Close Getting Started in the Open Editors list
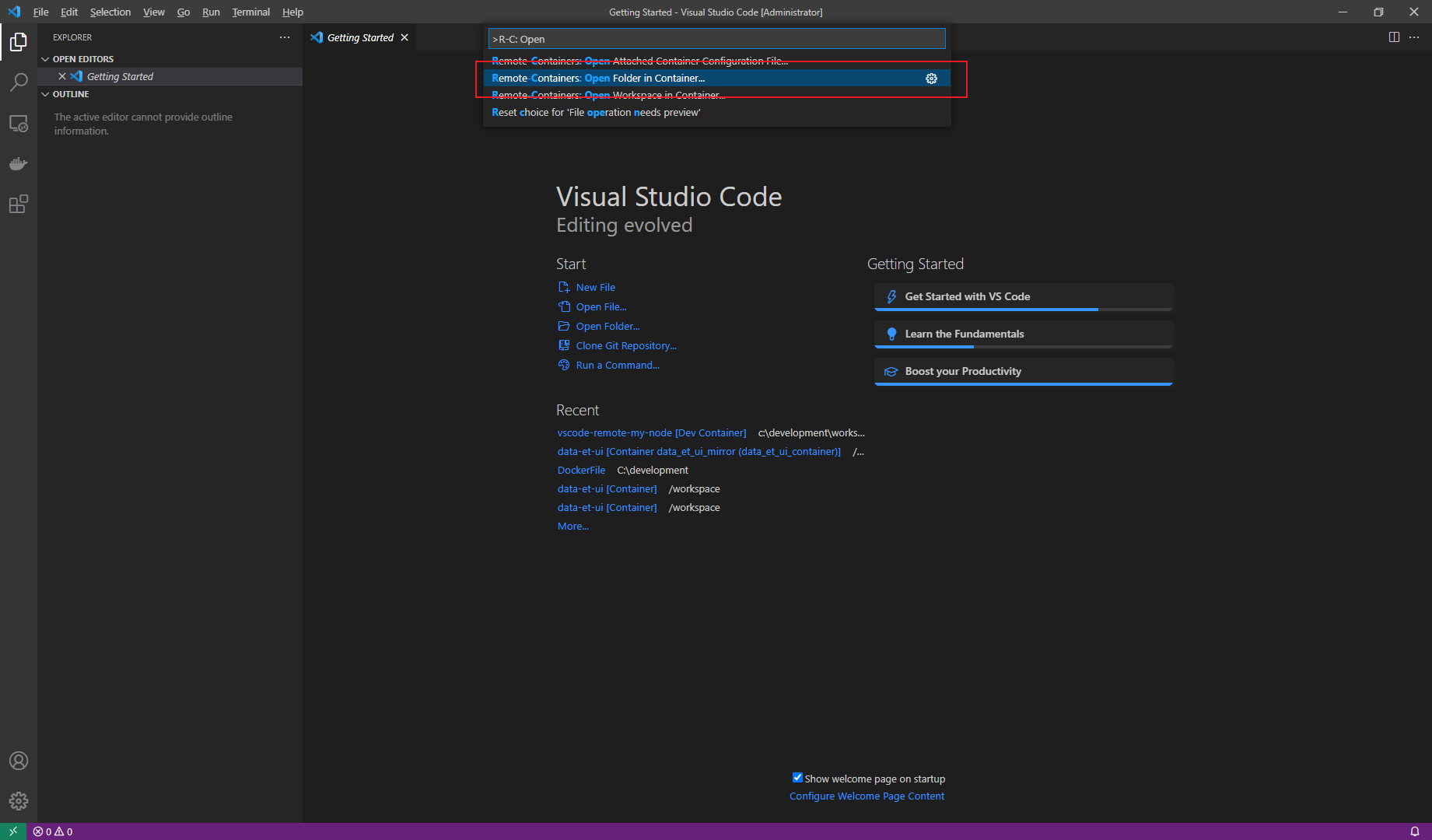Image resolution: width=1432 pixels, height=840 pixels. tap(62, 76)
